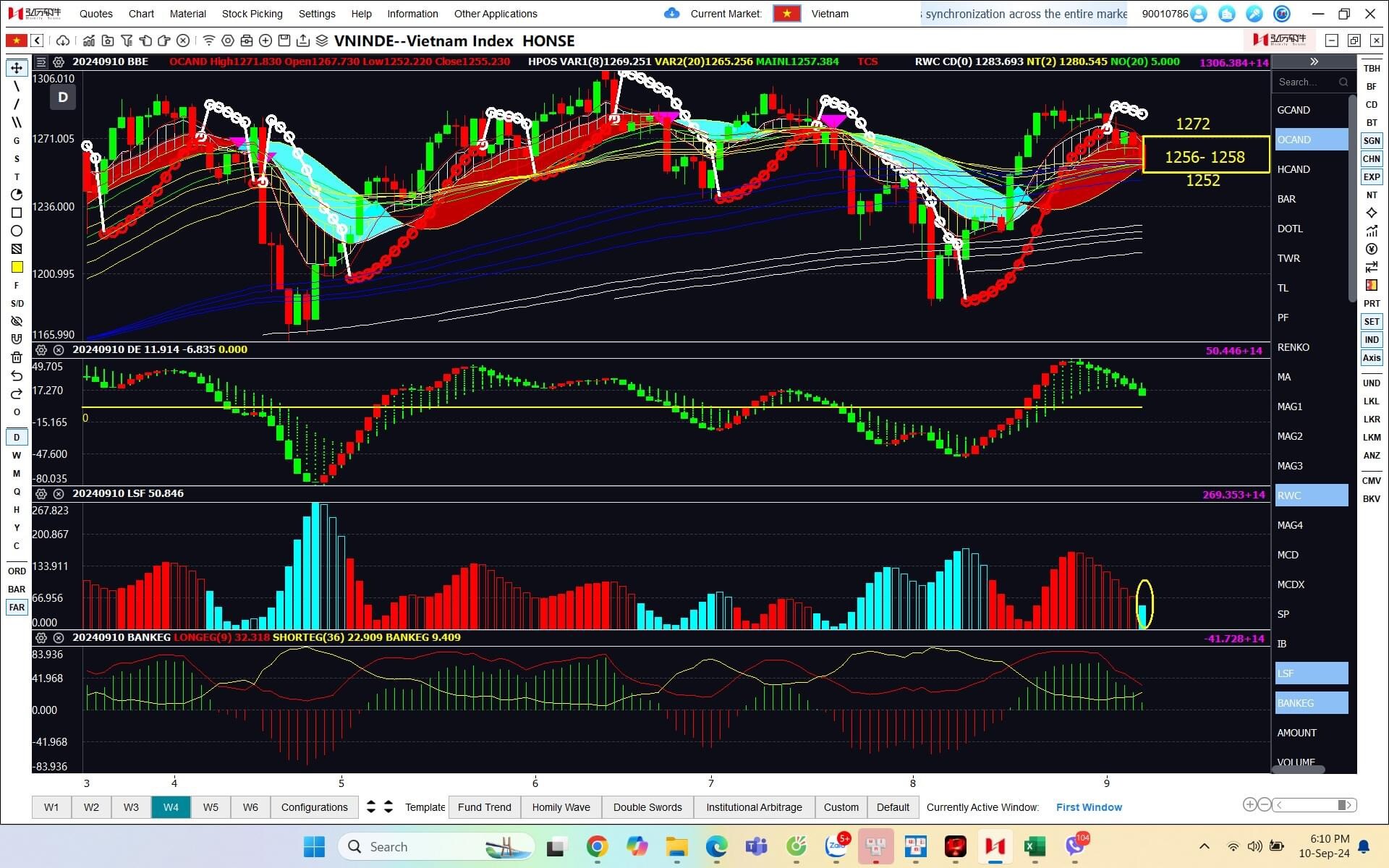
Task: Select the pie timer drawing tool
Action: (x=17, y=195)
